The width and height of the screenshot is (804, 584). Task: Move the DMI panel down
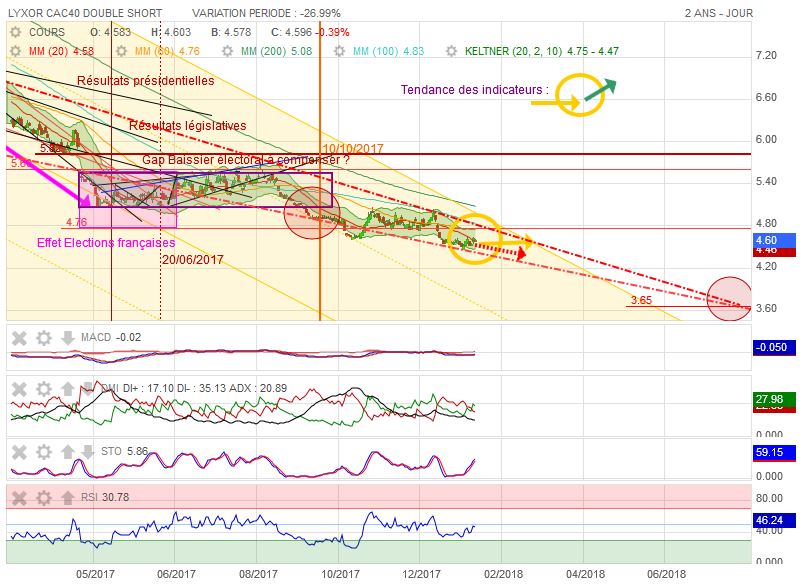[88, 388]
